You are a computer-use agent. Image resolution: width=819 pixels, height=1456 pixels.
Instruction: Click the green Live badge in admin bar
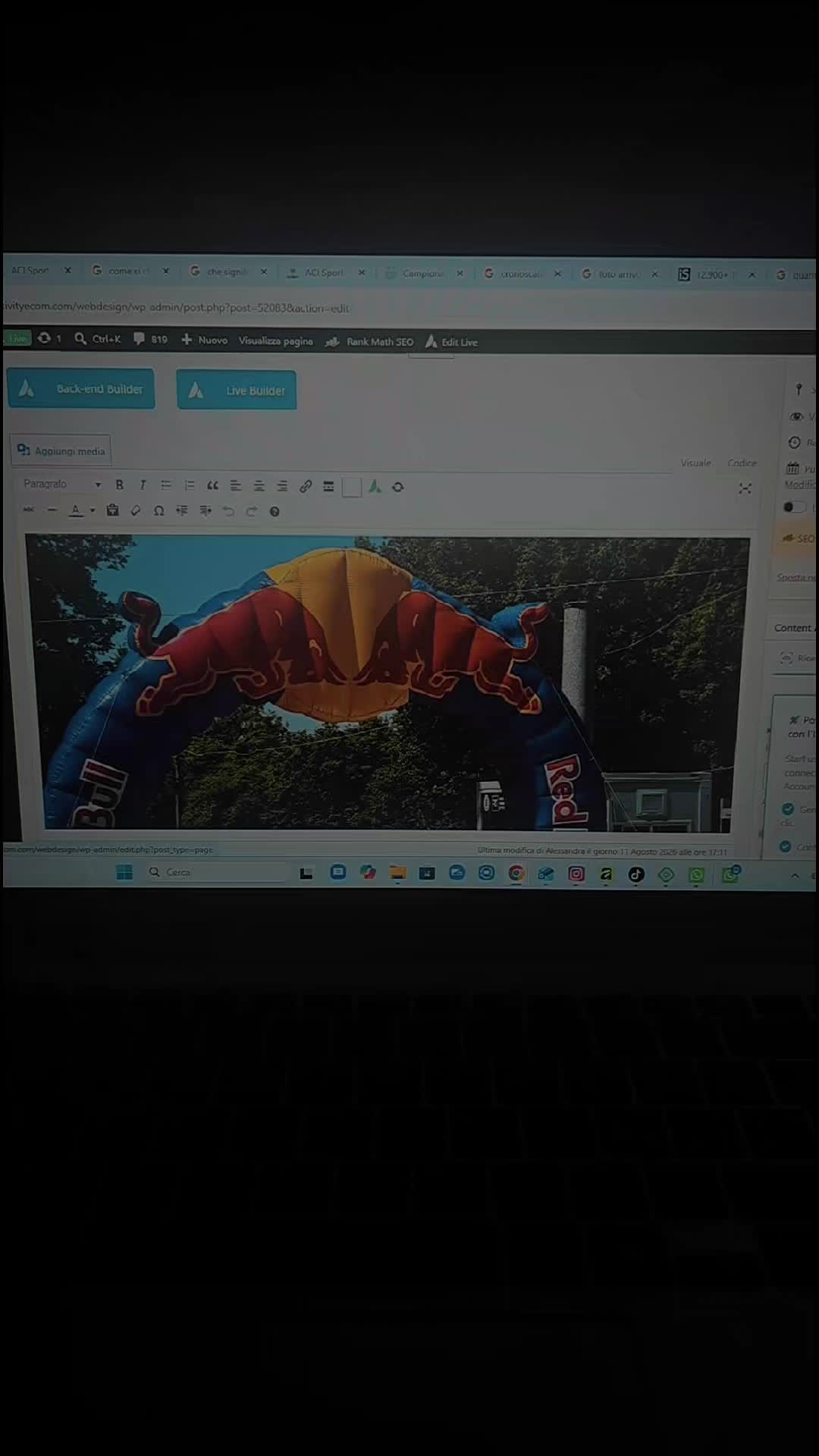click(x=17, y=337)
